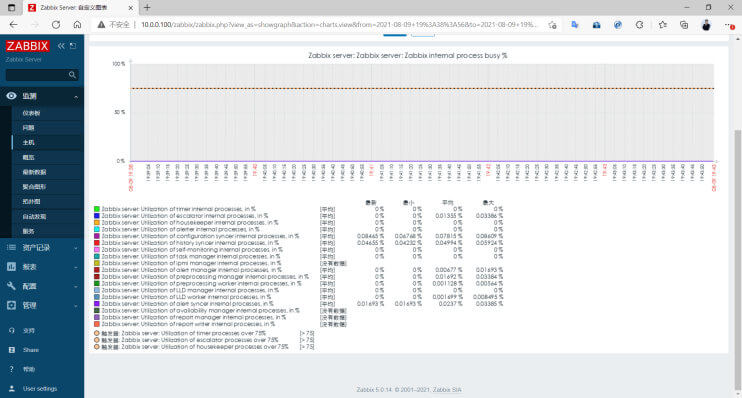The height and width of the screenshot is (398, 742).
Task: Collapse the Zabbix sidebar with double-chevron icon
Action: click(61, 46)
